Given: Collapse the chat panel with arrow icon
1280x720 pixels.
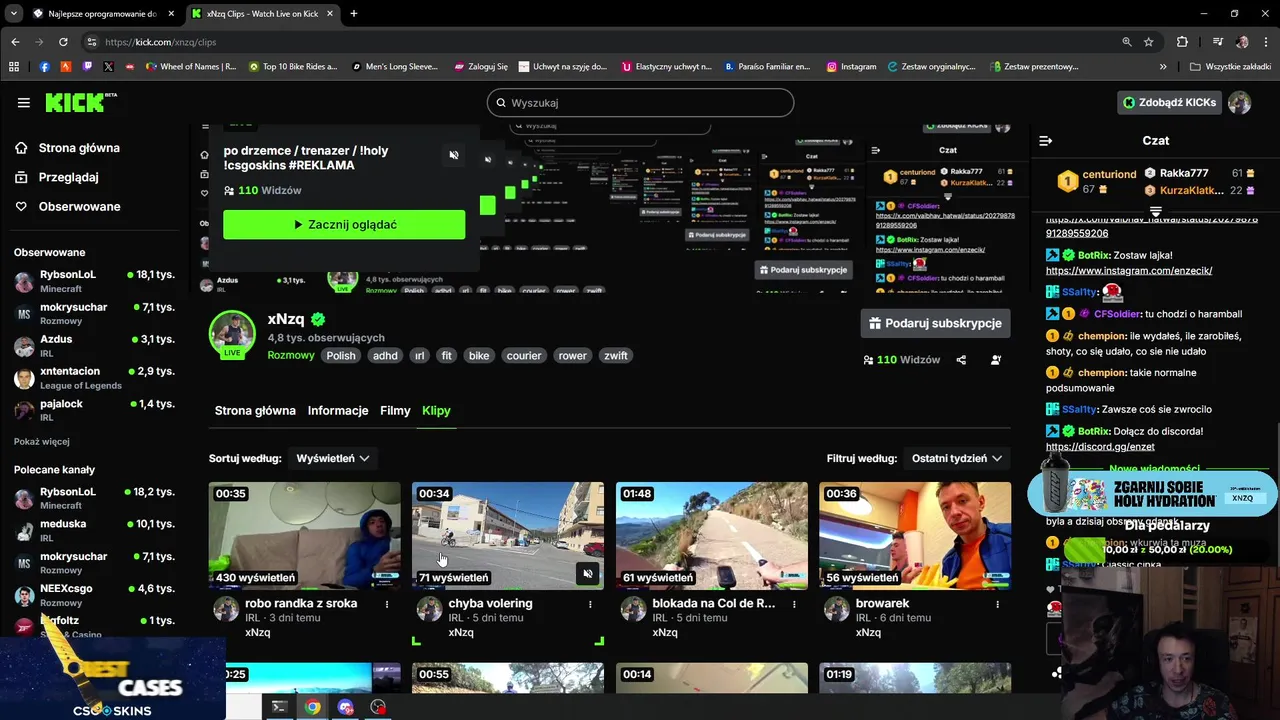Looking at the screenshot, I should (x=1046, y=141).
